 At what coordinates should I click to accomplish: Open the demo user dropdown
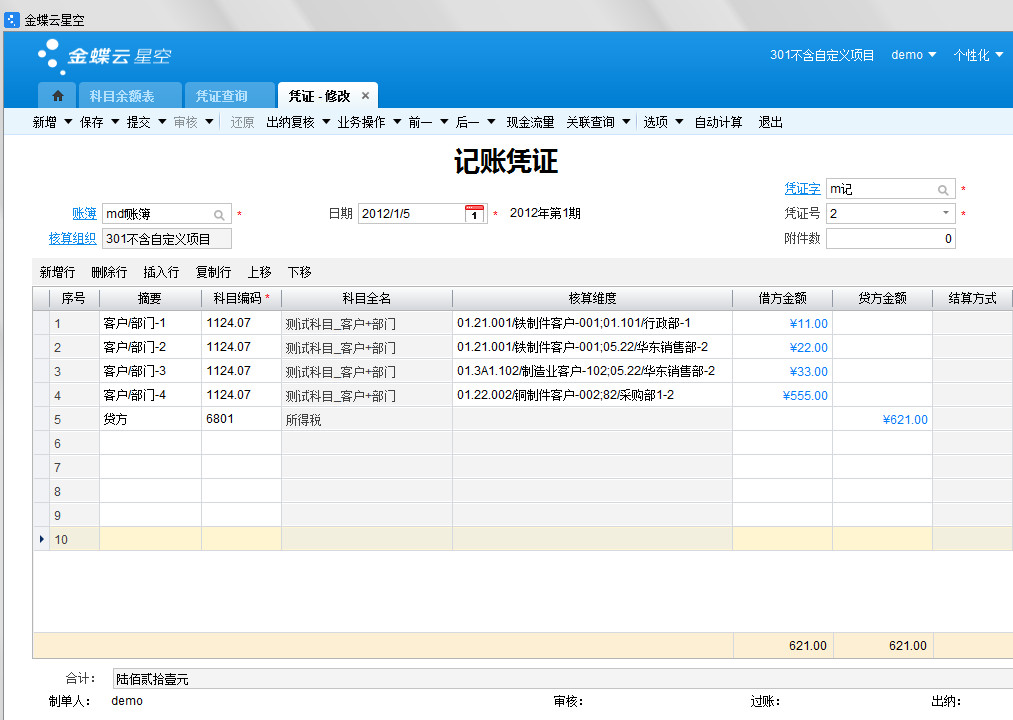913,55
